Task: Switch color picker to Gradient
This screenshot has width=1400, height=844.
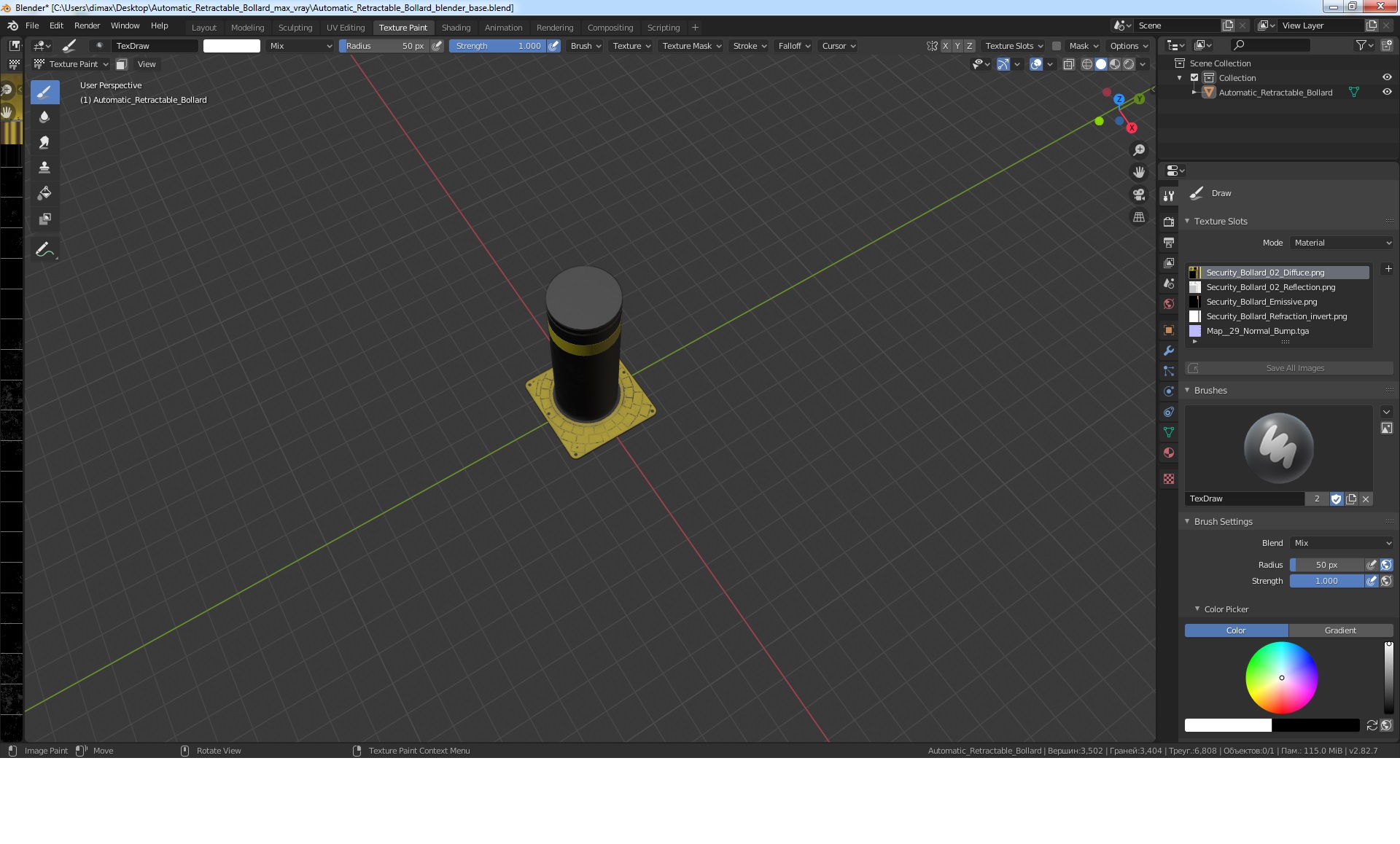Action: coord(1339,630)
